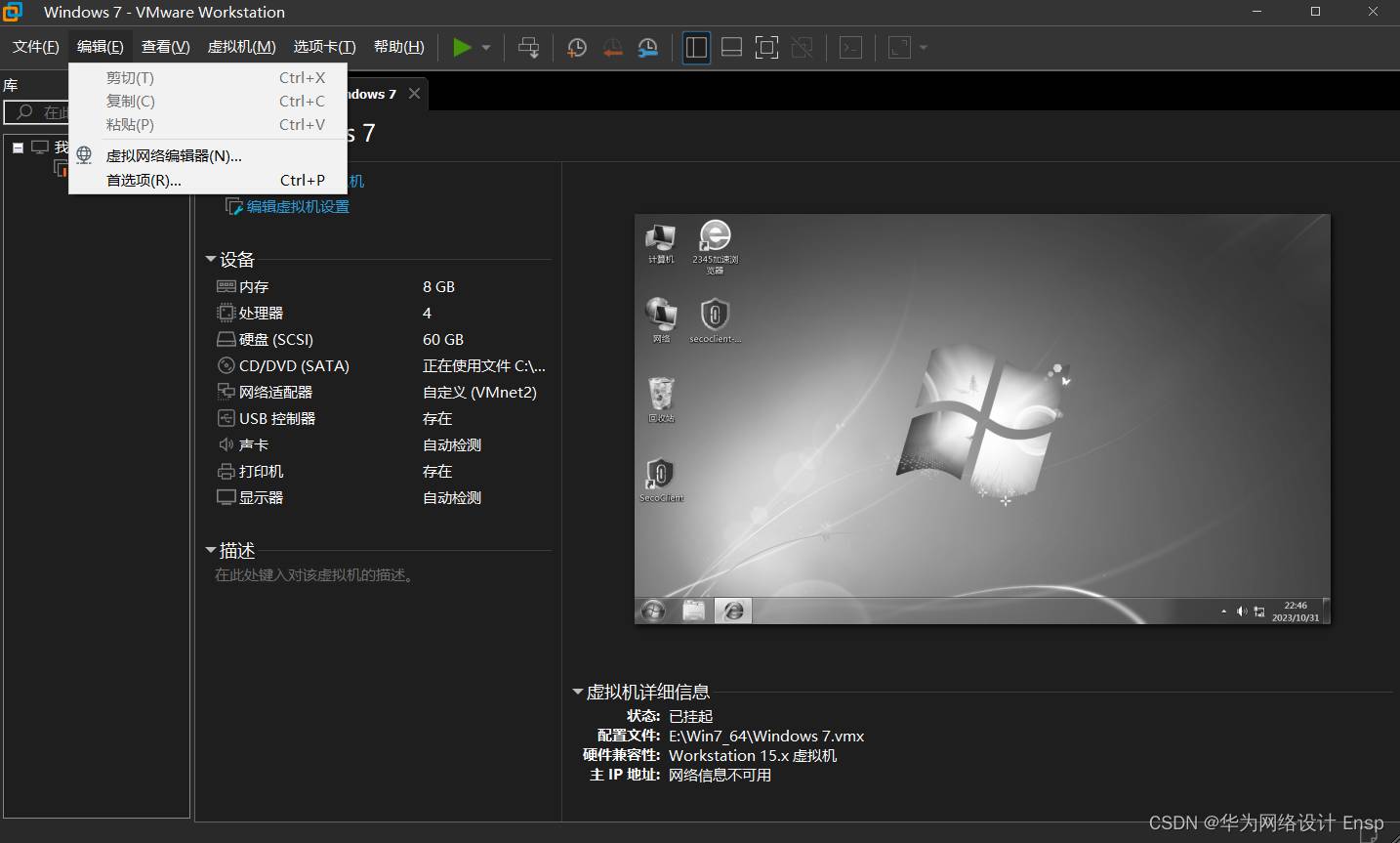Close the Windows 7 tab

[x=415, y=94]
